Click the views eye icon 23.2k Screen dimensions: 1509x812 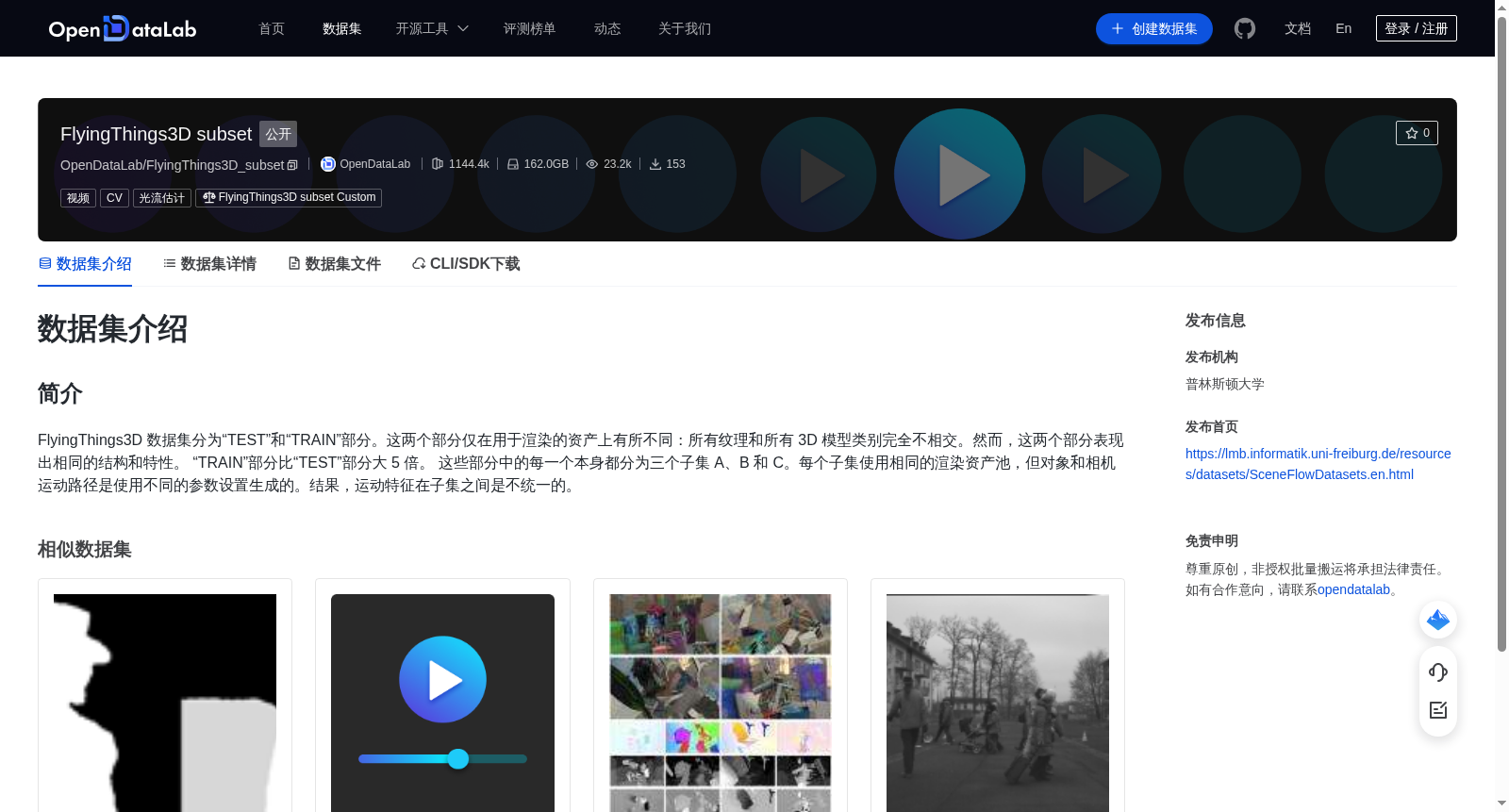(x=592, y=164)
